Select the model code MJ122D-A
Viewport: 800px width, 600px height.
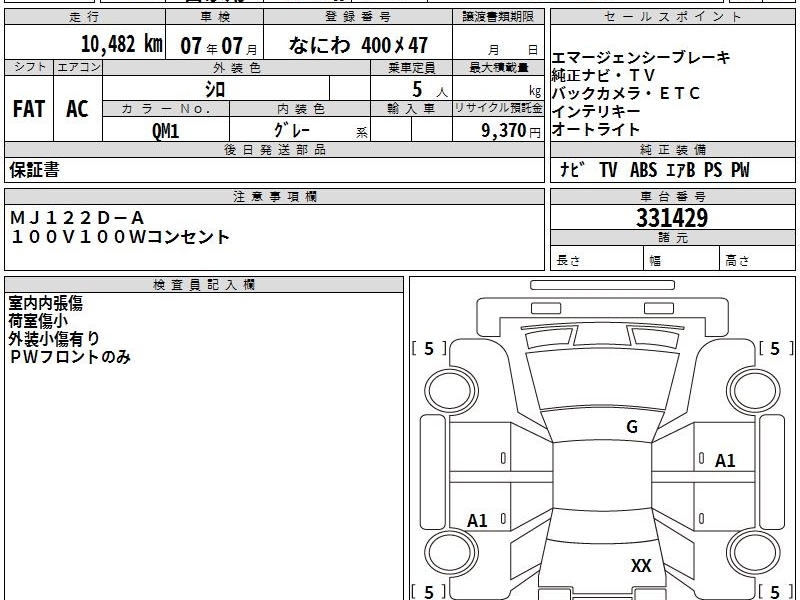pos(77,218)
